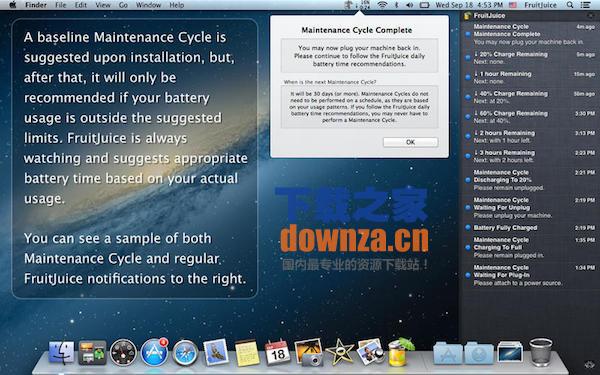Click the battery icon in menu bar
This screenshot has width=600, height=375.
tap(424, 5)
